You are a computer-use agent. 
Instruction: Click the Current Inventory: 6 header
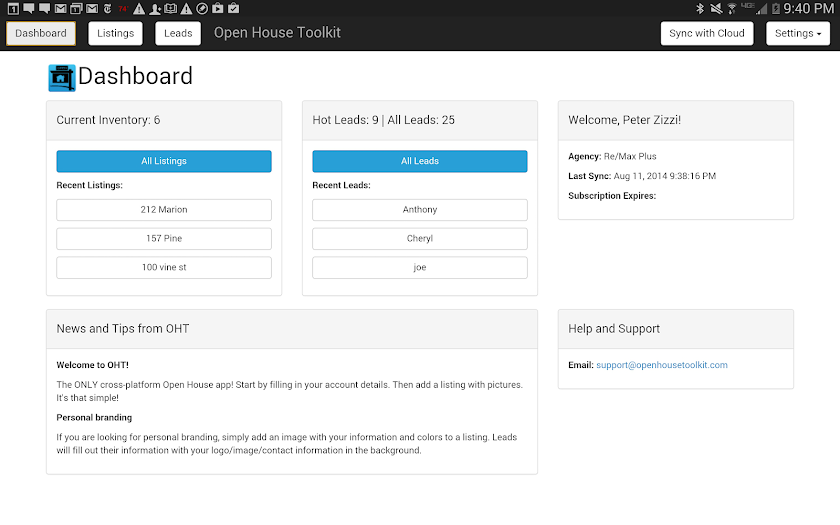pos(164,121)
